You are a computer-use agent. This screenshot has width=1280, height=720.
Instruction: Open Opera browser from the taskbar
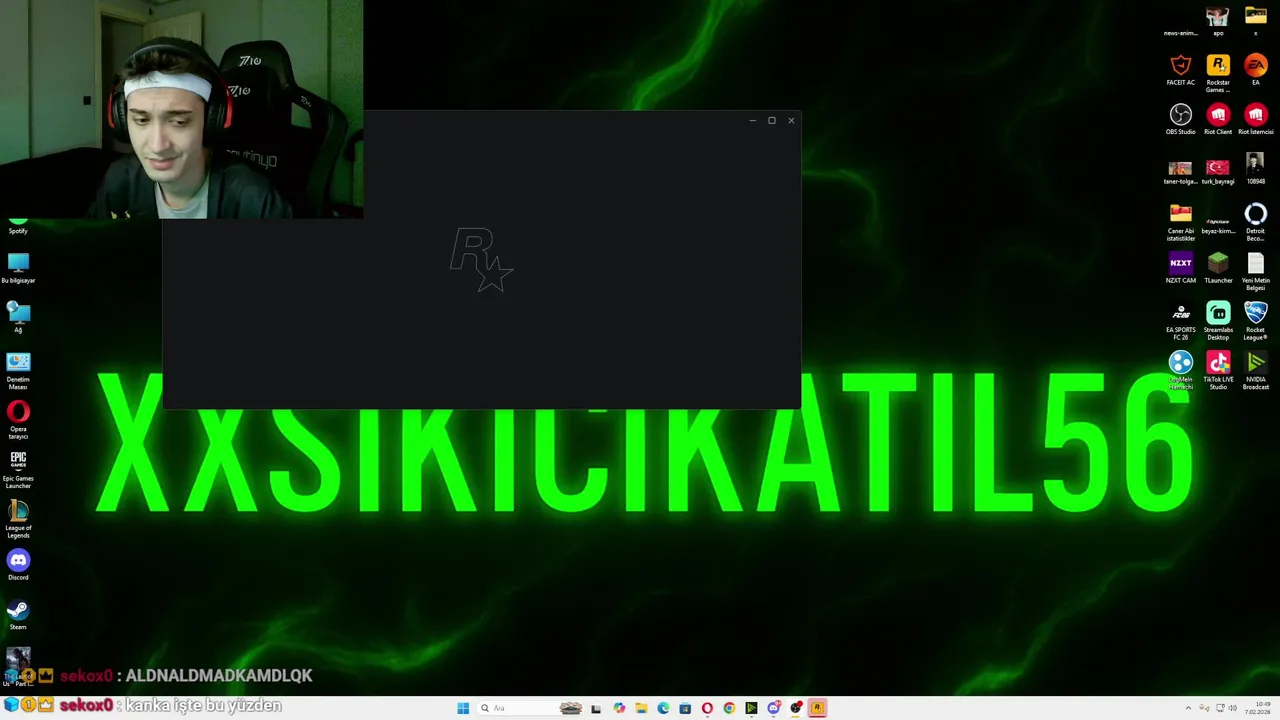[x=707, y=708]
